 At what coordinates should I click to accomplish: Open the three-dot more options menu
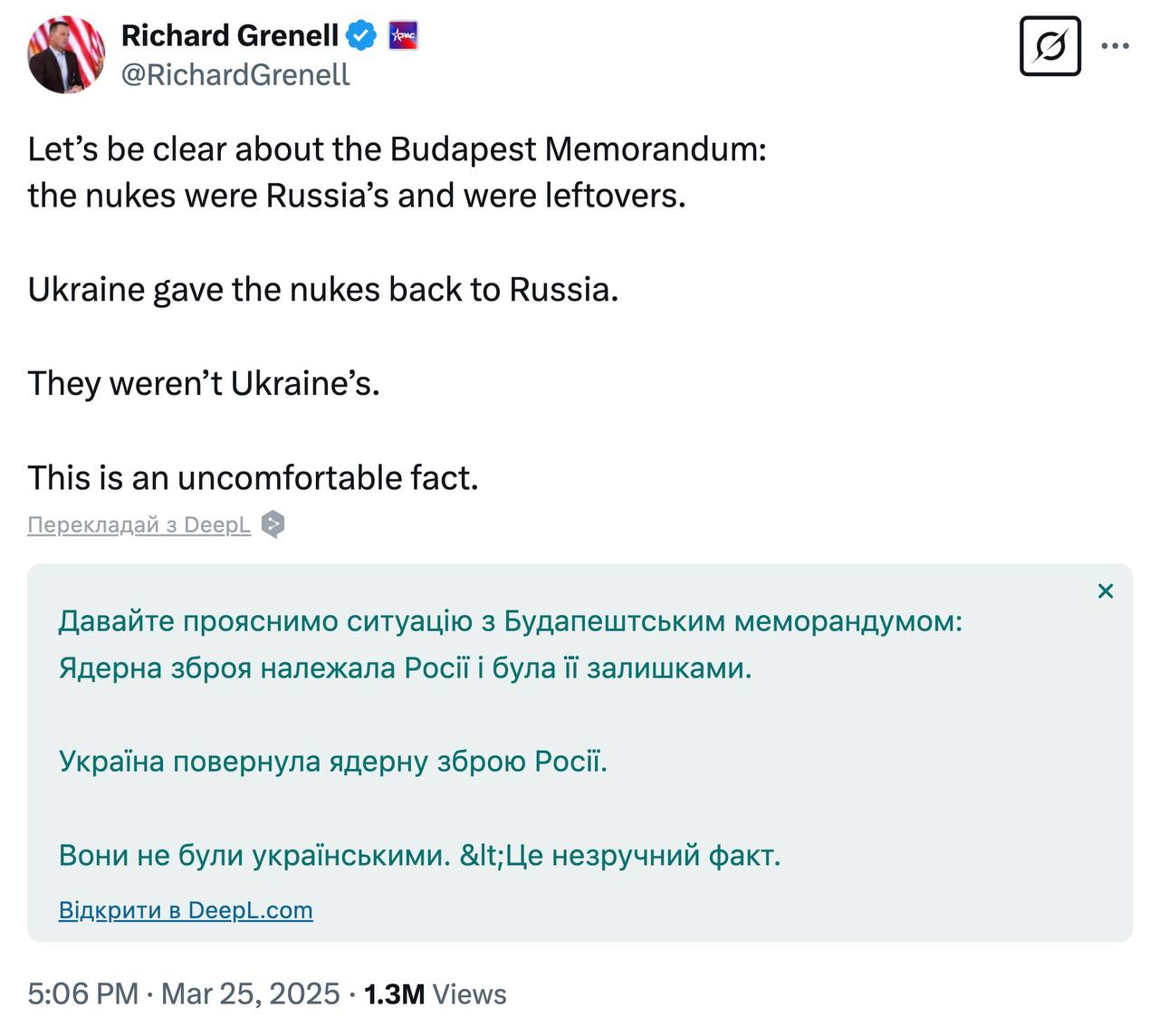[1115, 45]
